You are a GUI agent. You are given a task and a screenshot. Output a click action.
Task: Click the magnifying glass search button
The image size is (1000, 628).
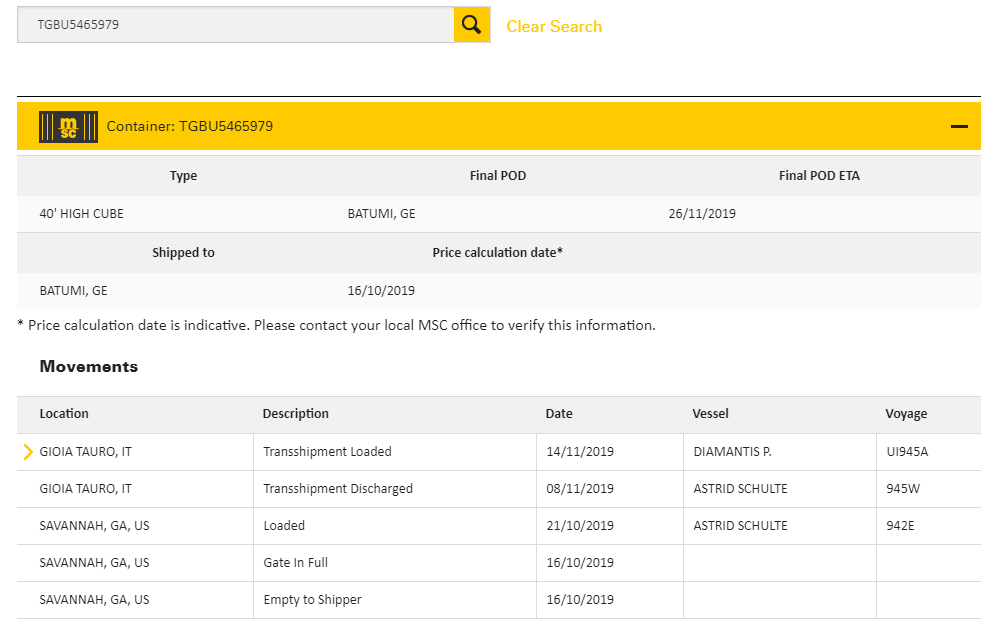(x=472, y=25)
